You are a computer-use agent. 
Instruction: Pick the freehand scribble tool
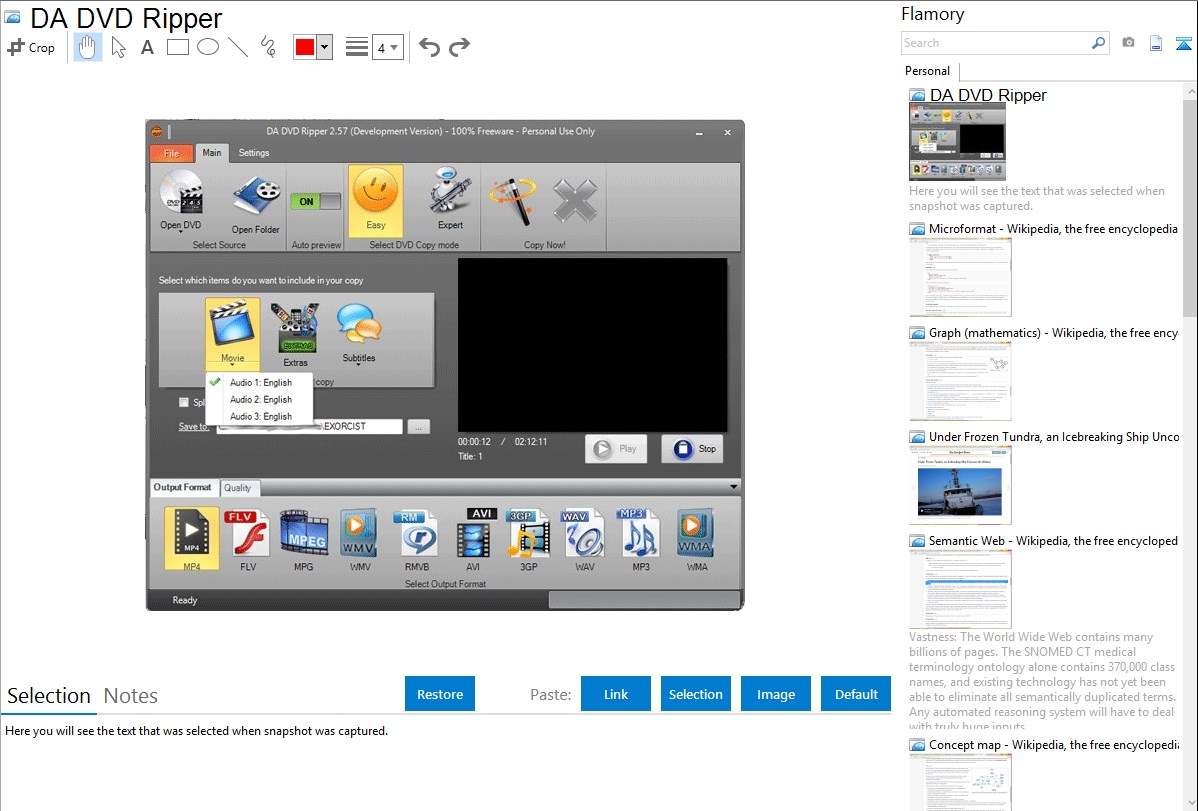click(x=268, y=47)
